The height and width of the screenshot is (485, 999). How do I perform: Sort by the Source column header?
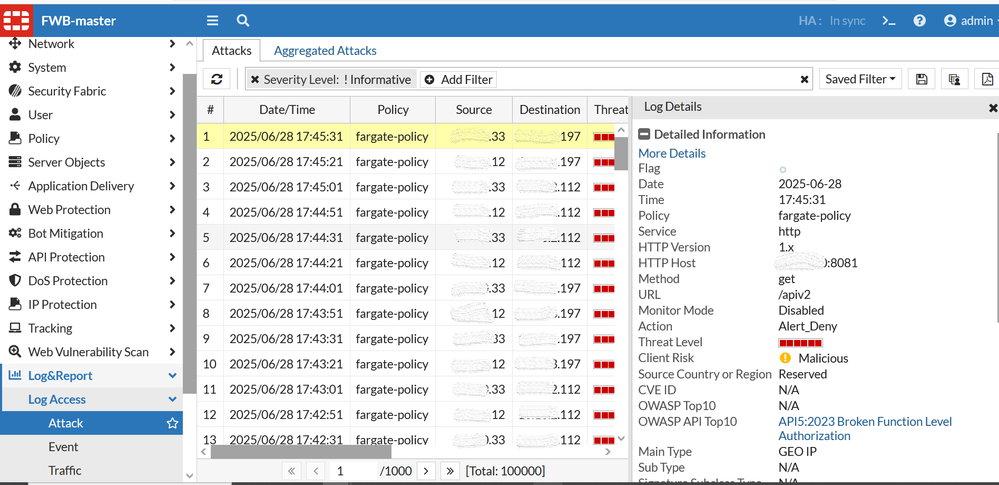pos(473,110)
